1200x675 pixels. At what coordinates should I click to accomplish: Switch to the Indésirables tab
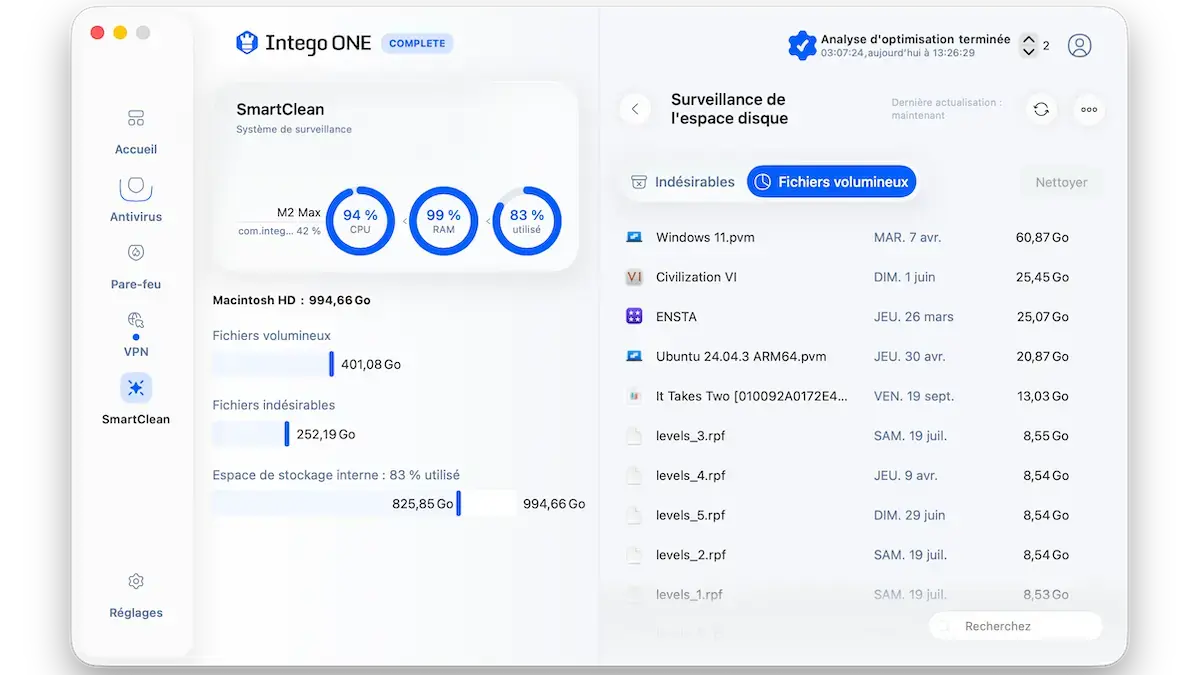683,182
